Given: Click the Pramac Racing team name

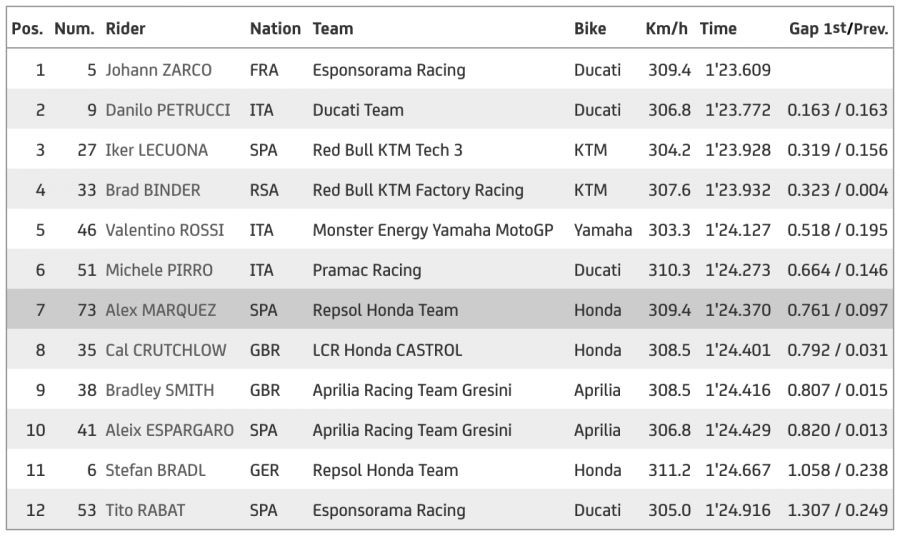Looking at the screenshot, I should [367, 270].
